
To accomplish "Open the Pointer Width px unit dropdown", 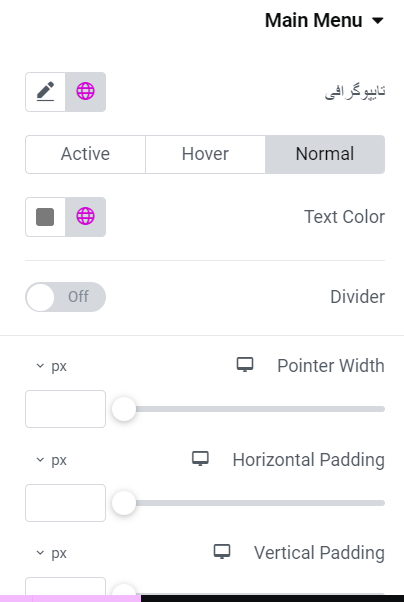I will pos(52,366).
